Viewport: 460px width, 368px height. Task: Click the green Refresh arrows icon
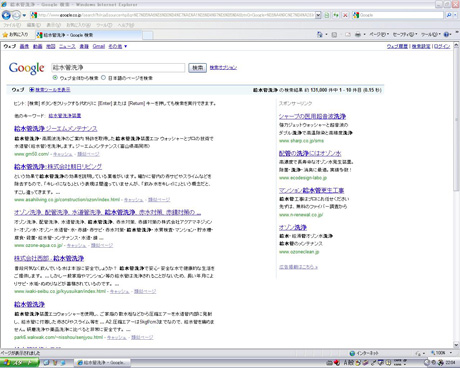click(x=336, y=15)
